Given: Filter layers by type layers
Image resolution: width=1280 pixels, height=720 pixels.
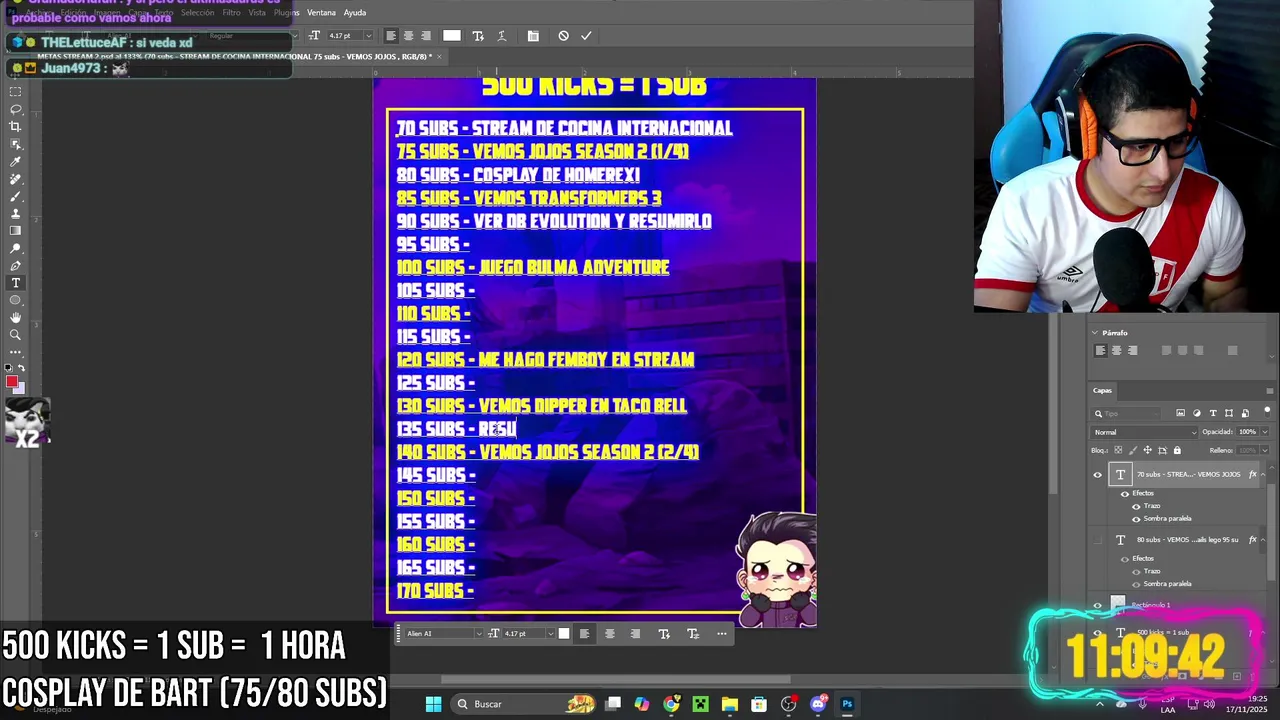Looking at the screenshot, I should click(1213, 413).
